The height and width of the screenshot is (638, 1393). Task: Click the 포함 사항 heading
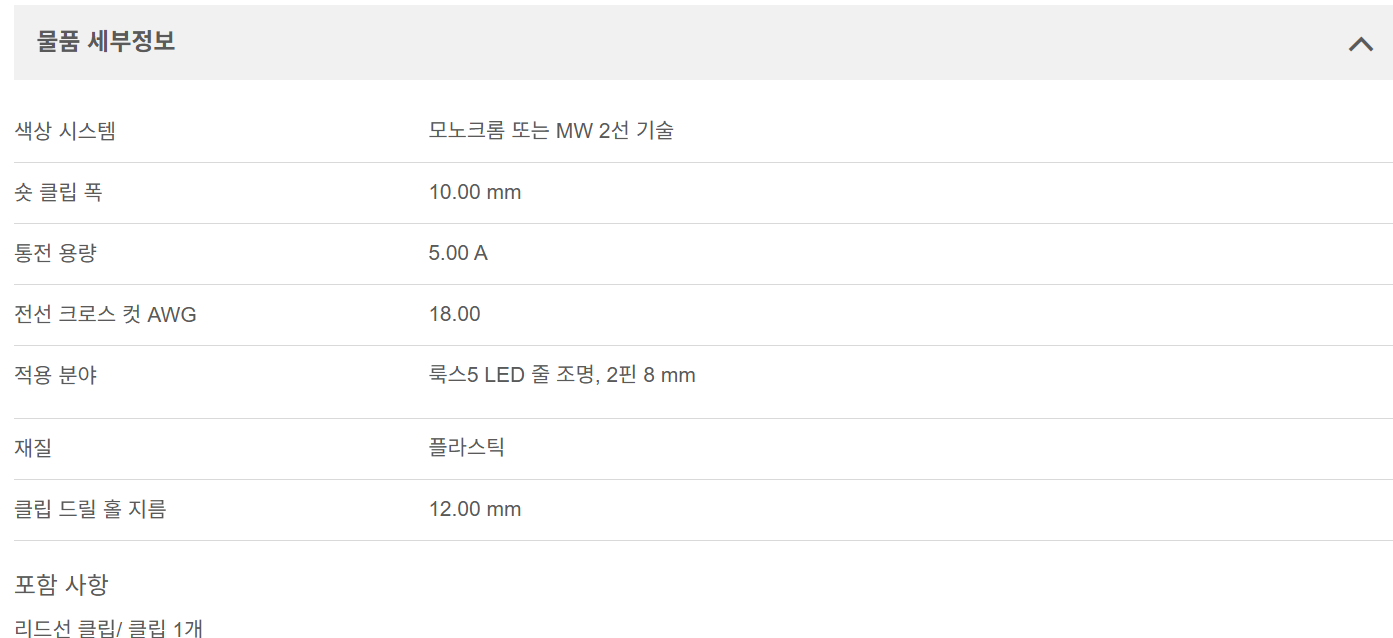tap(61, 584)
